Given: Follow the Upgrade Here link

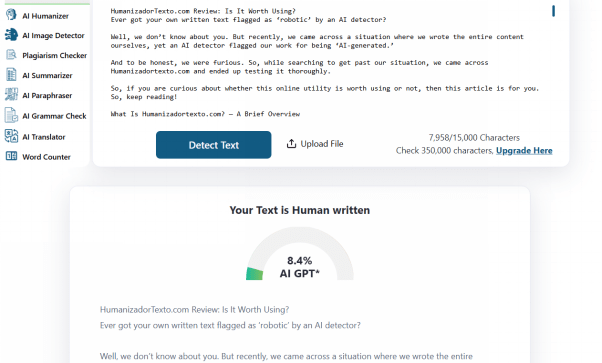Looking at the screenshot, I should click(x=524, y=151).
